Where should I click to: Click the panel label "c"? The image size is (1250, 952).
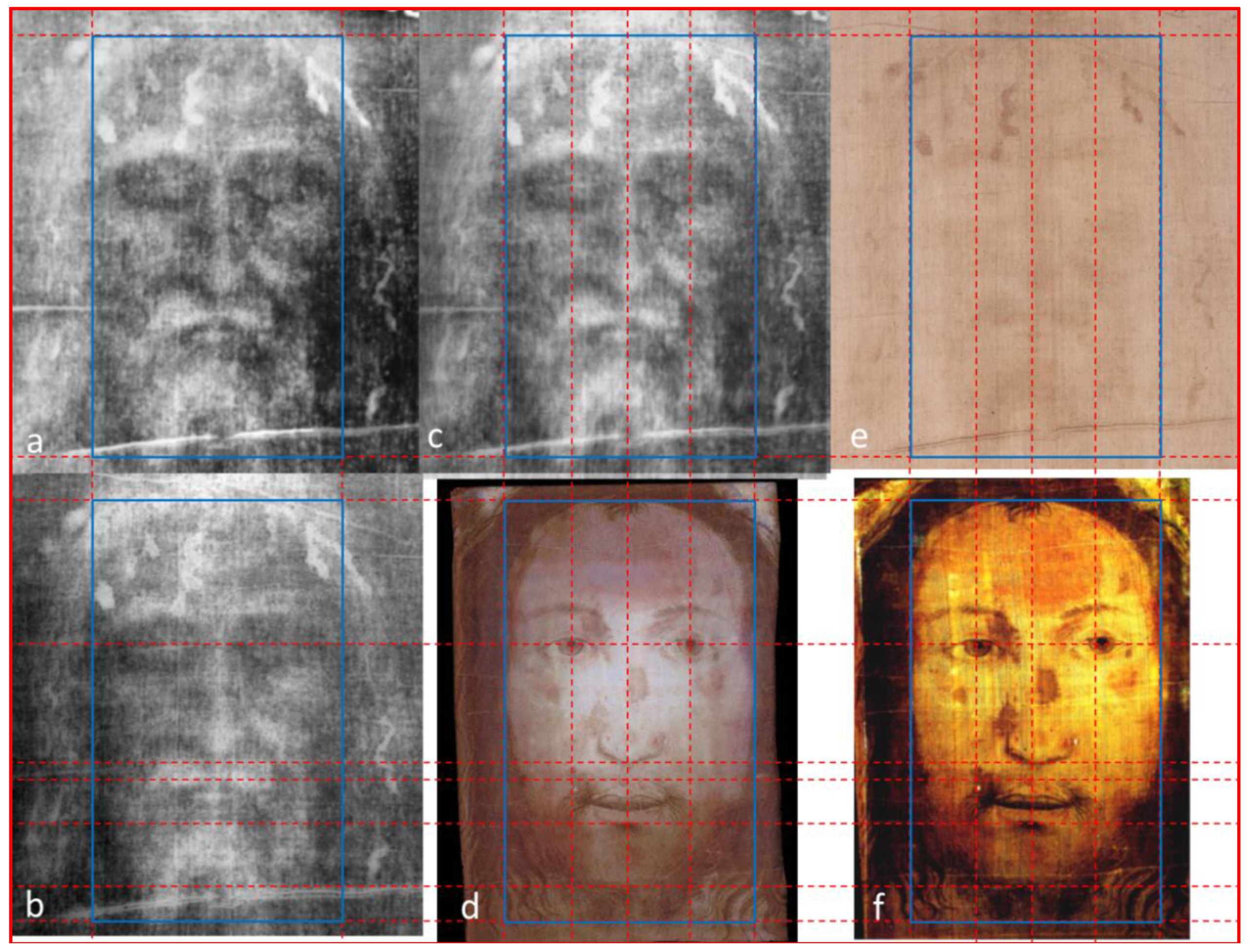coord(435,438)
